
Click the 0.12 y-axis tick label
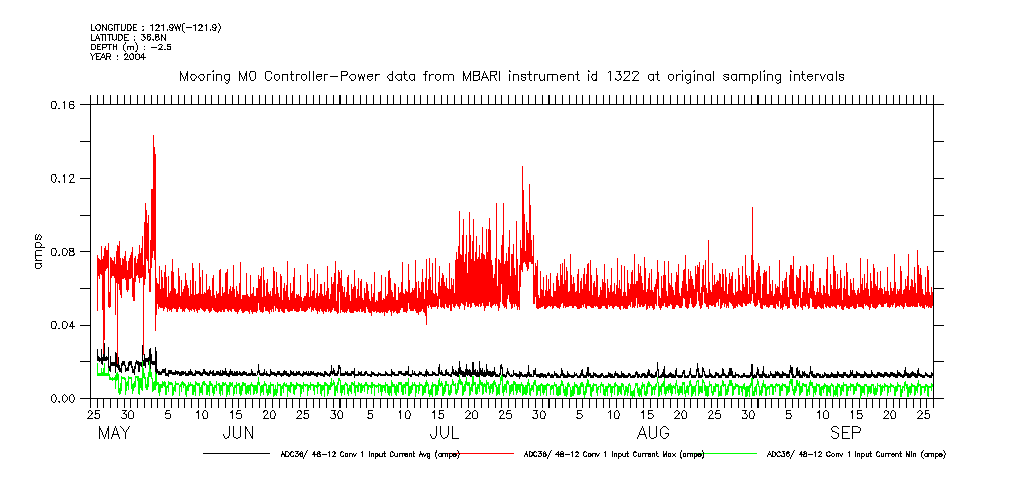[64, 178]
